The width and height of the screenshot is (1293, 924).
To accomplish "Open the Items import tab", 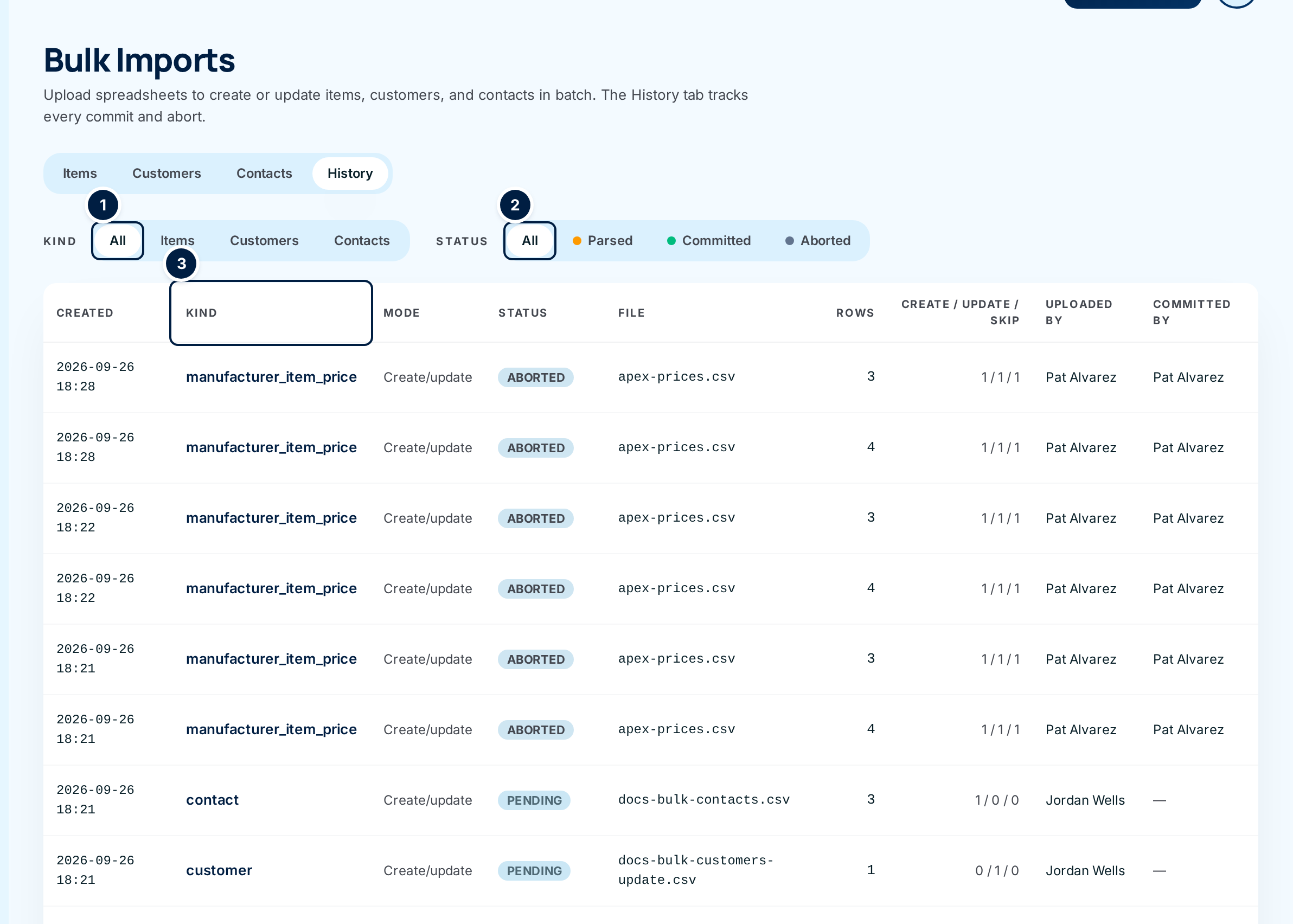I will (x=80, y=174).
